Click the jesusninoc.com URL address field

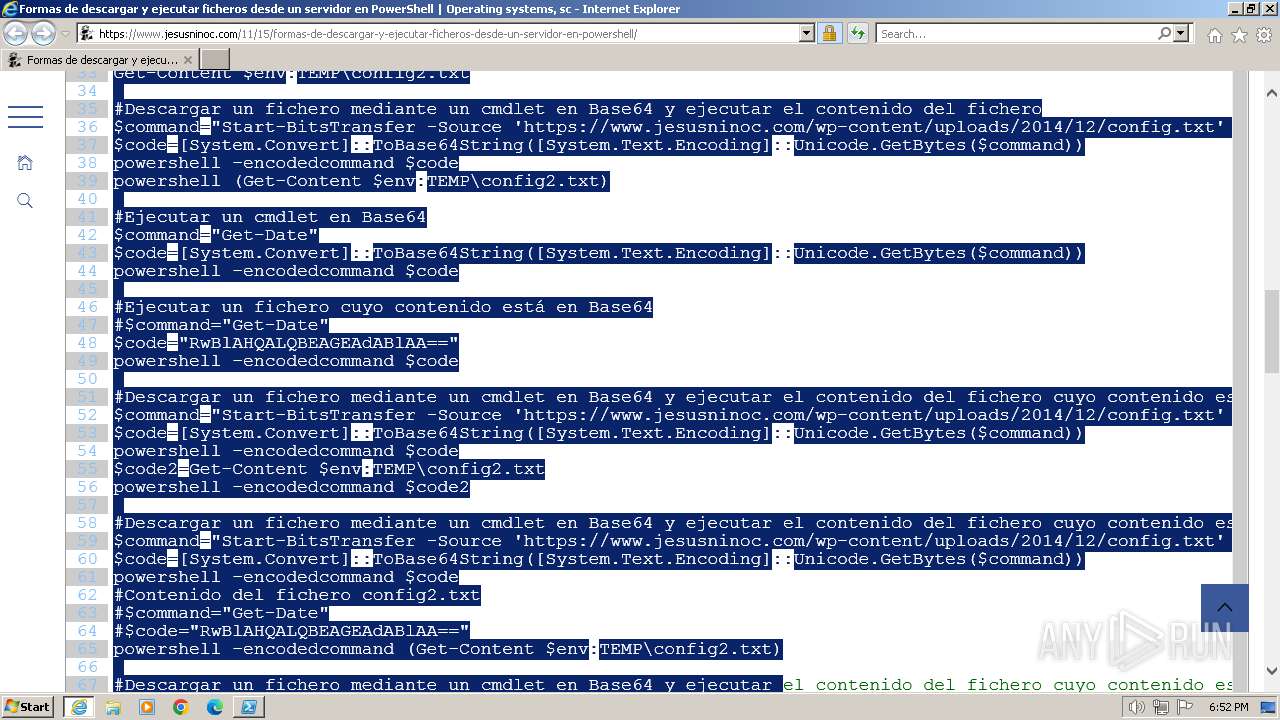(x=439, y=33)
